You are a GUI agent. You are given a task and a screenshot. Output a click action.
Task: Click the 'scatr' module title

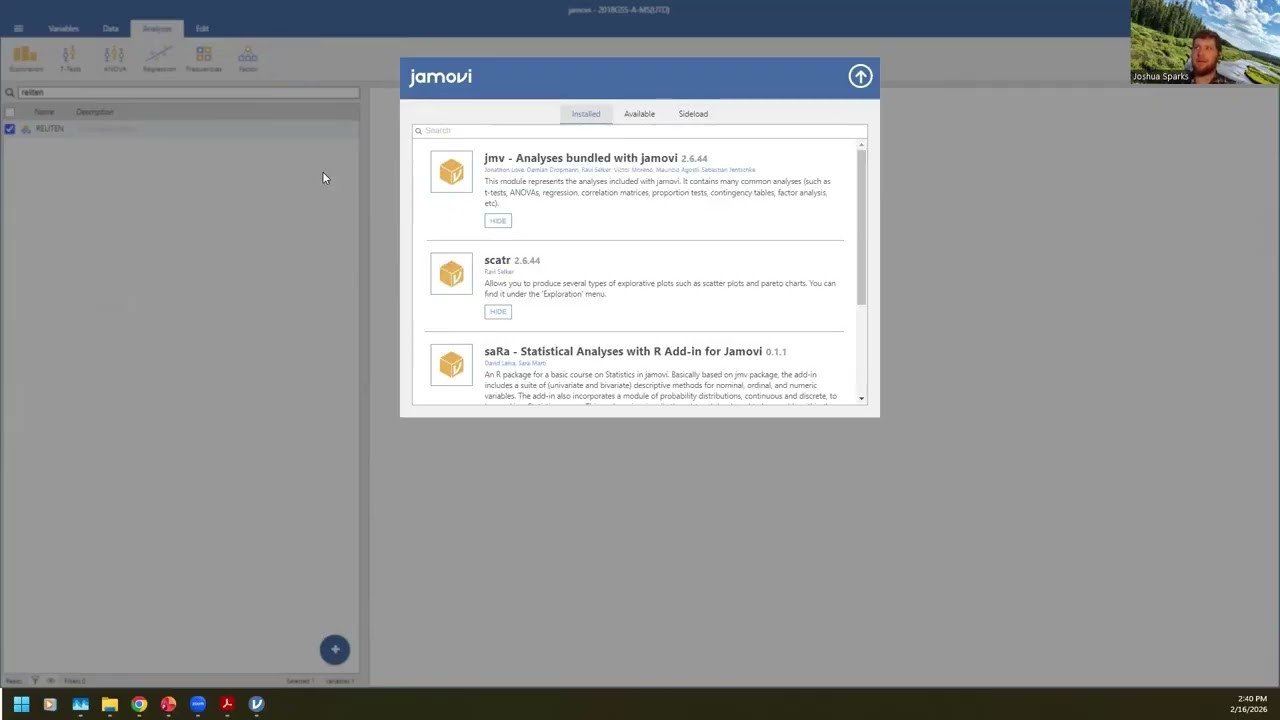[x=497, y=260]
